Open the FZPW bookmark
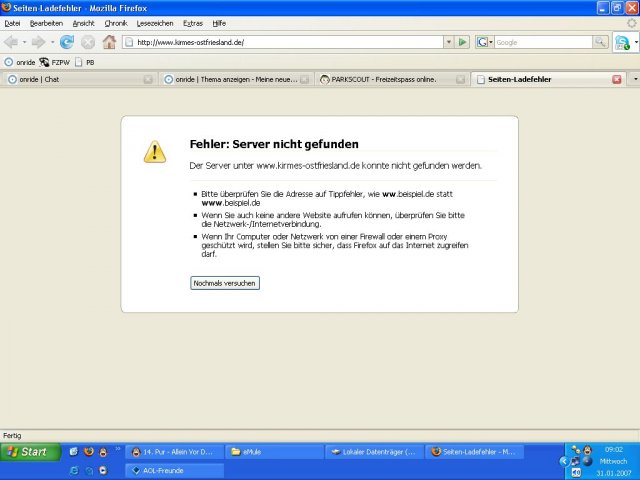Image resolution: width=640 pixels, height=480 pixels. [x=56, y=62]
